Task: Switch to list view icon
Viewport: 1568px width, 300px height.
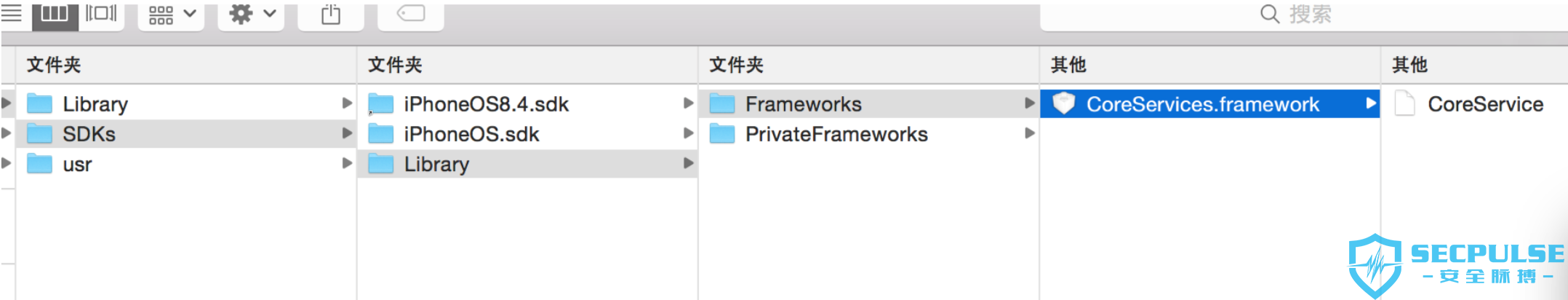Action: (x=11, y=13)
